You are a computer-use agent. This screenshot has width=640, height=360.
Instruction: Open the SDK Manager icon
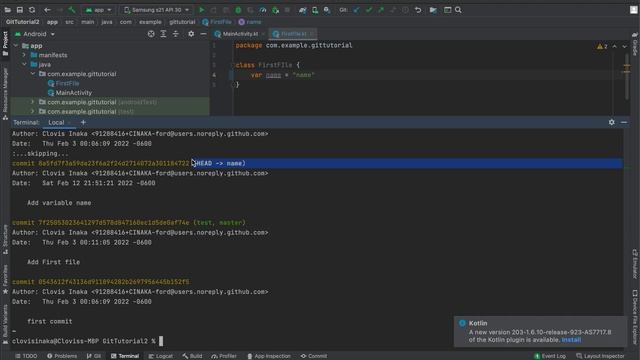[327, 10]
